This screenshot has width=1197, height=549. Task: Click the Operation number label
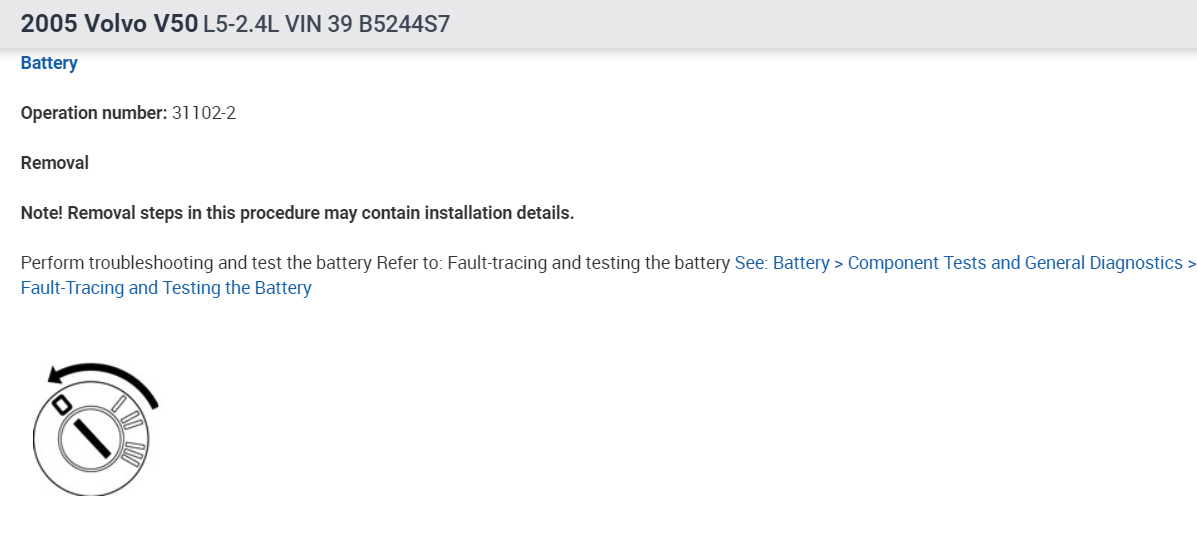pyautogui.click(x=94, y=113)
